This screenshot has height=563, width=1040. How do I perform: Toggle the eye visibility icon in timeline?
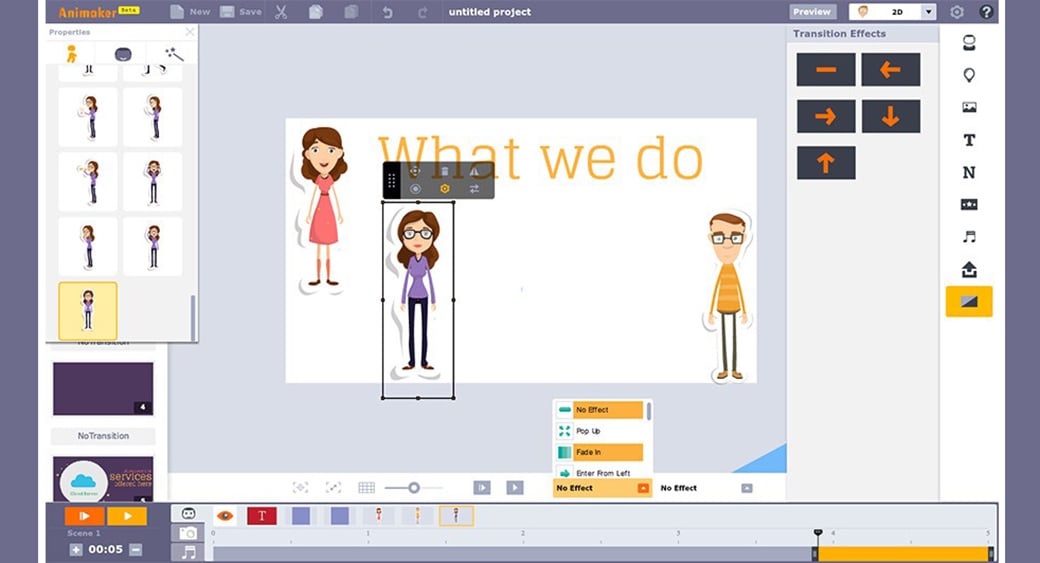(x=225, y=516)
